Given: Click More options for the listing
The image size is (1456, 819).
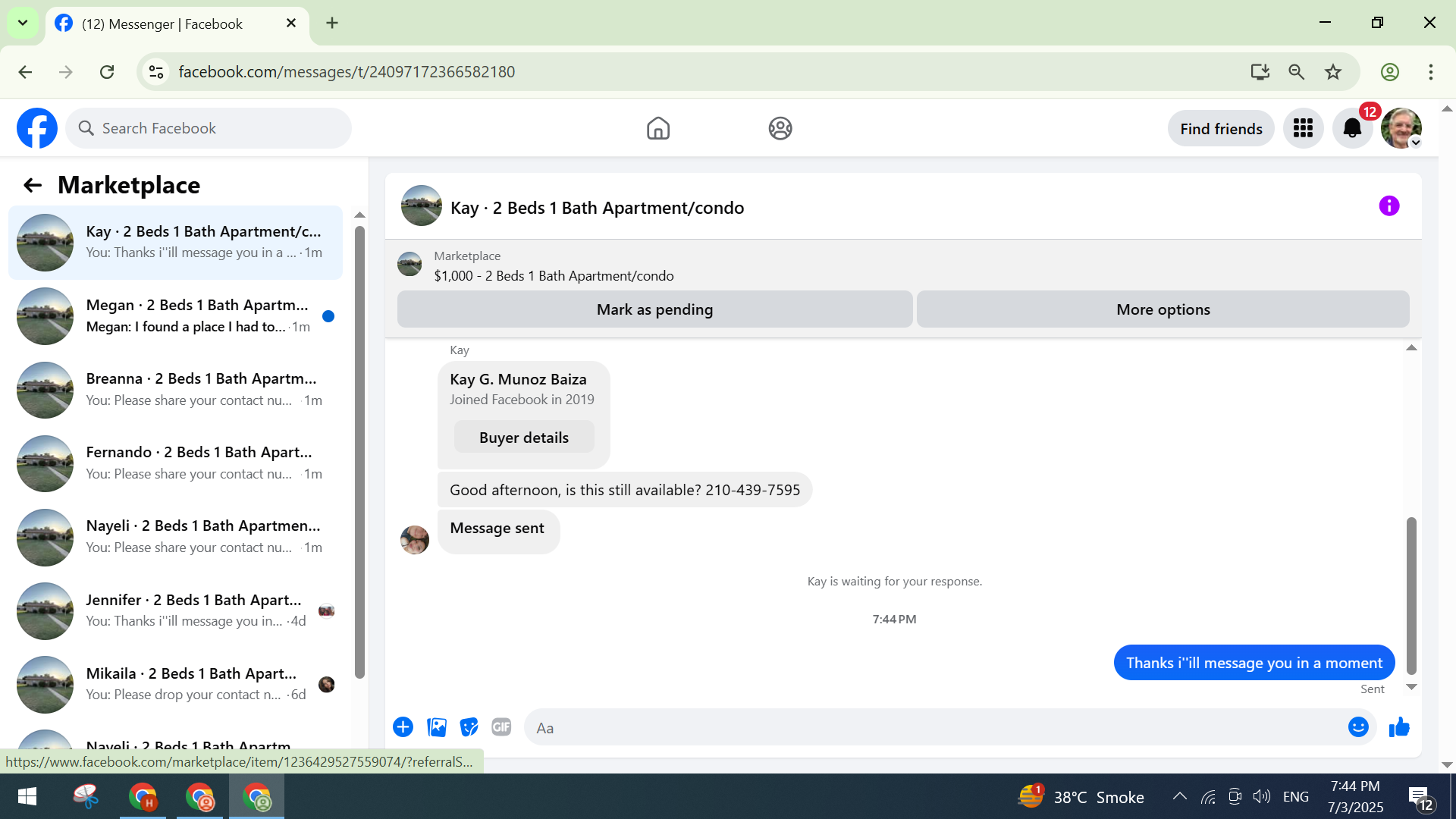Looking at the screenshot, I should 1163,309.
